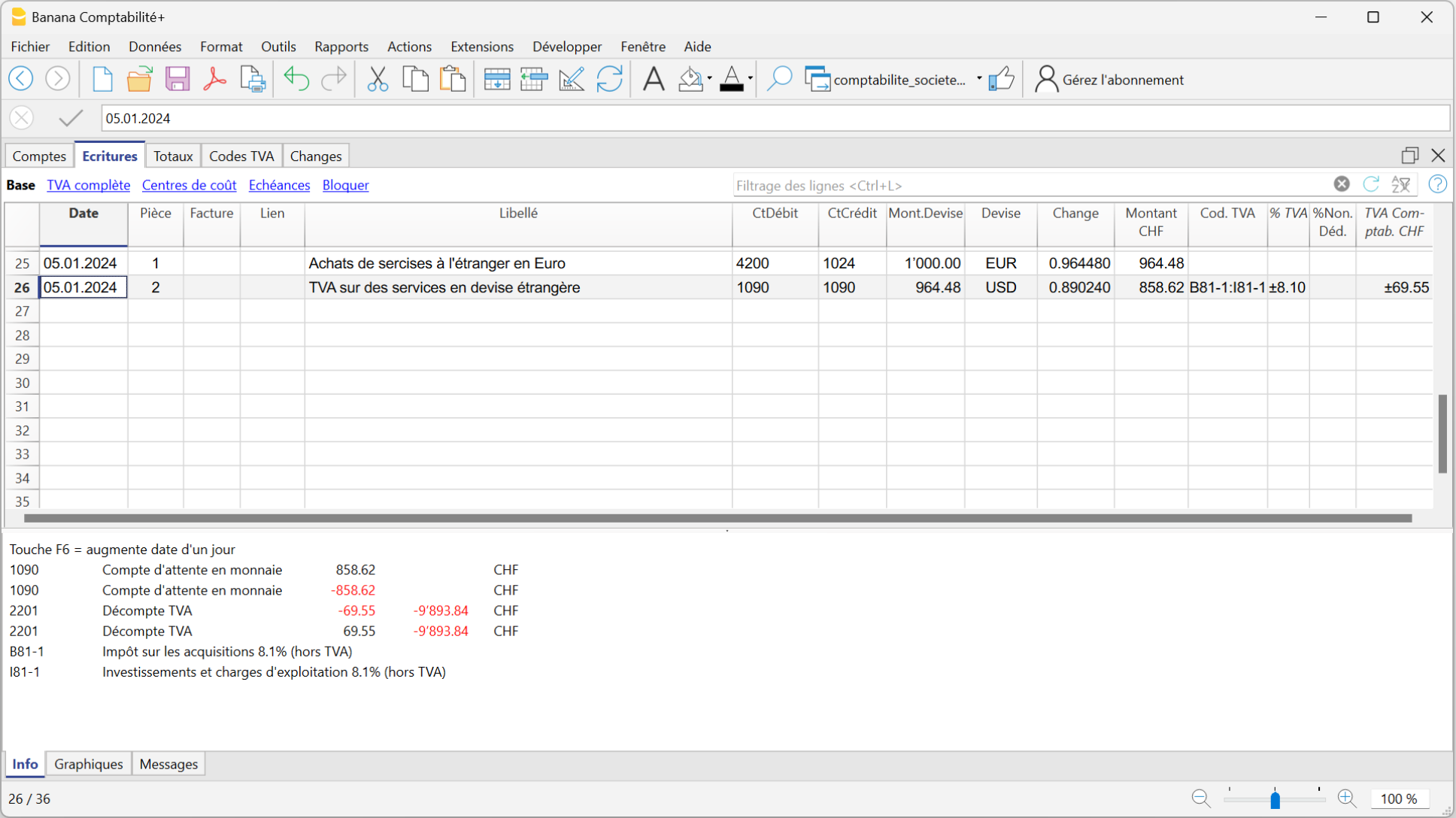Screen dimensions: 1456x818
Task: Click the zoom slider handle
Action: (1275, 799)
